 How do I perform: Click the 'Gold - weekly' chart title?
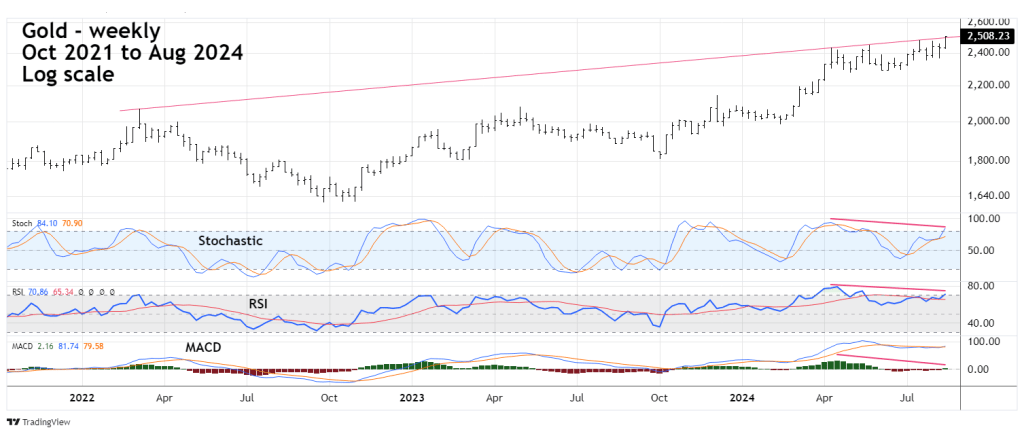coord(88,30)
